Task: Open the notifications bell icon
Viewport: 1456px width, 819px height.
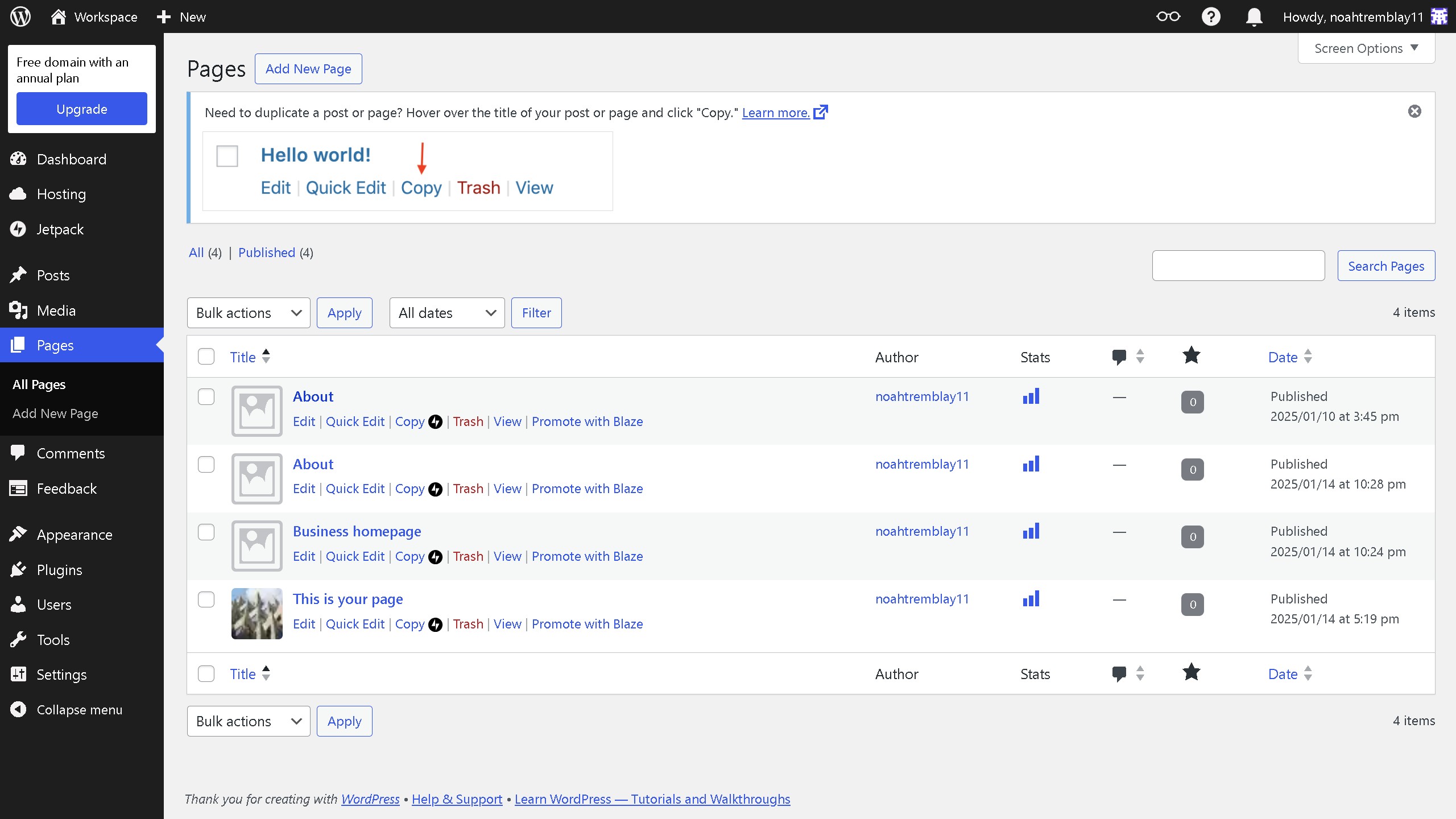Action: [x=1254, y=16]
